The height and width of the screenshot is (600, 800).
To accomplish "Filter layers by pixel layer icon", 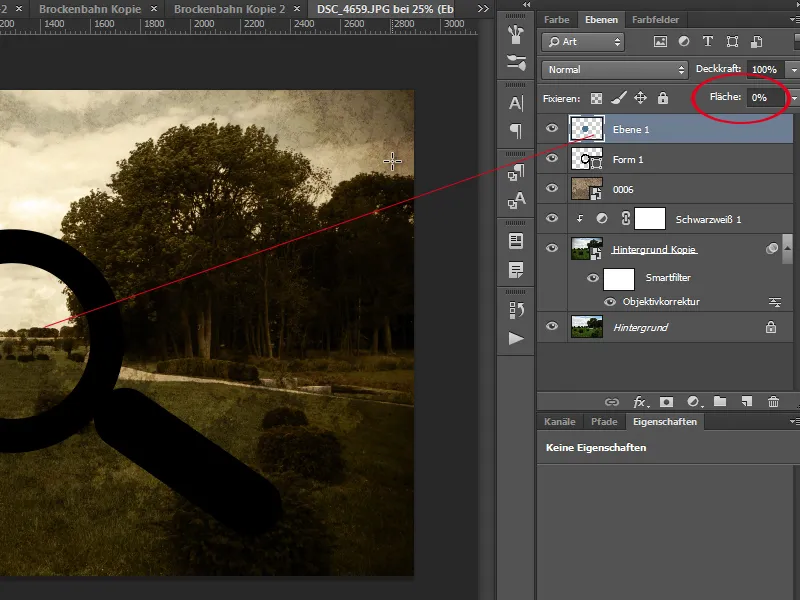I will (660, 42).
